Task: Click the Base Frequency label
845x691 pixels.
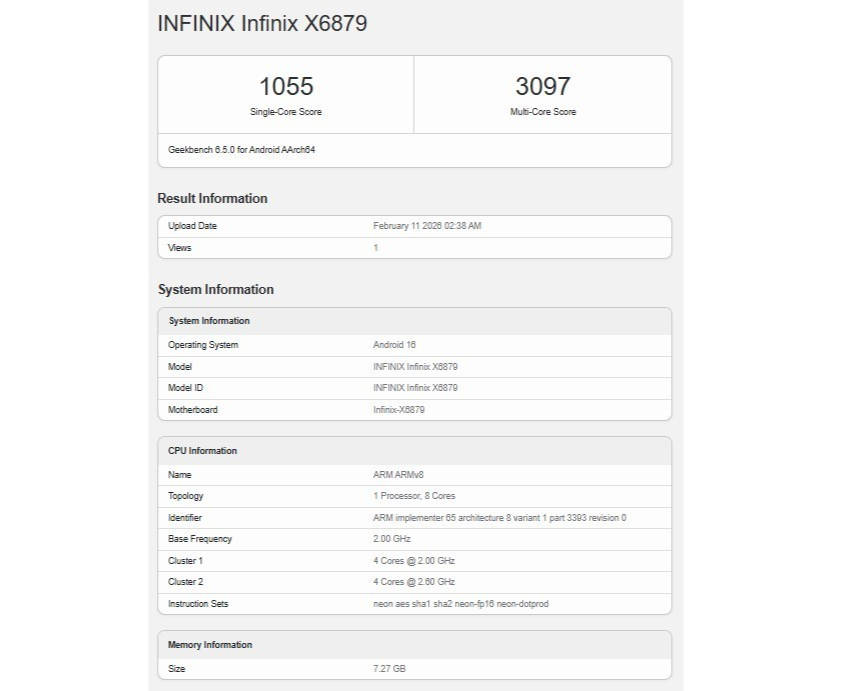Action: click(200, 539)
